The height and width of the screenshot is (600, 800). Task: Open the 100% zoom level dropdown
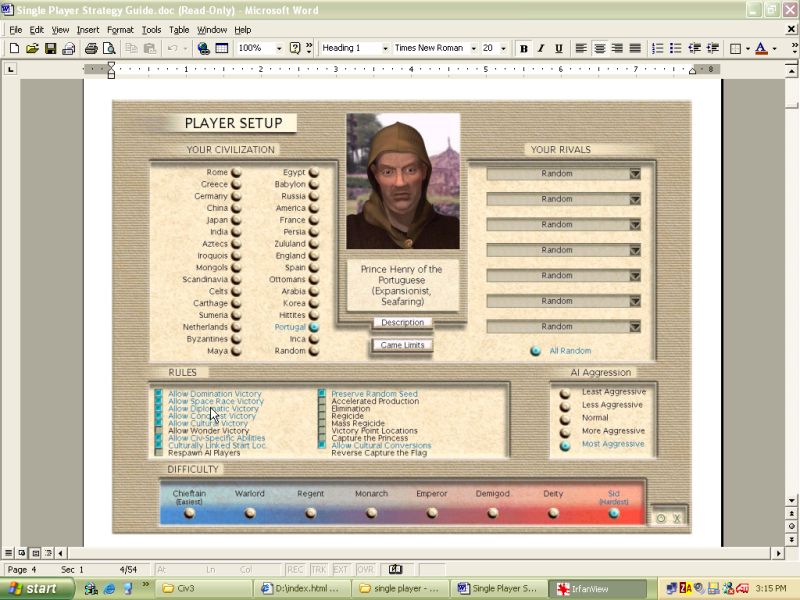pyautogui.click(x=278, y=48)
